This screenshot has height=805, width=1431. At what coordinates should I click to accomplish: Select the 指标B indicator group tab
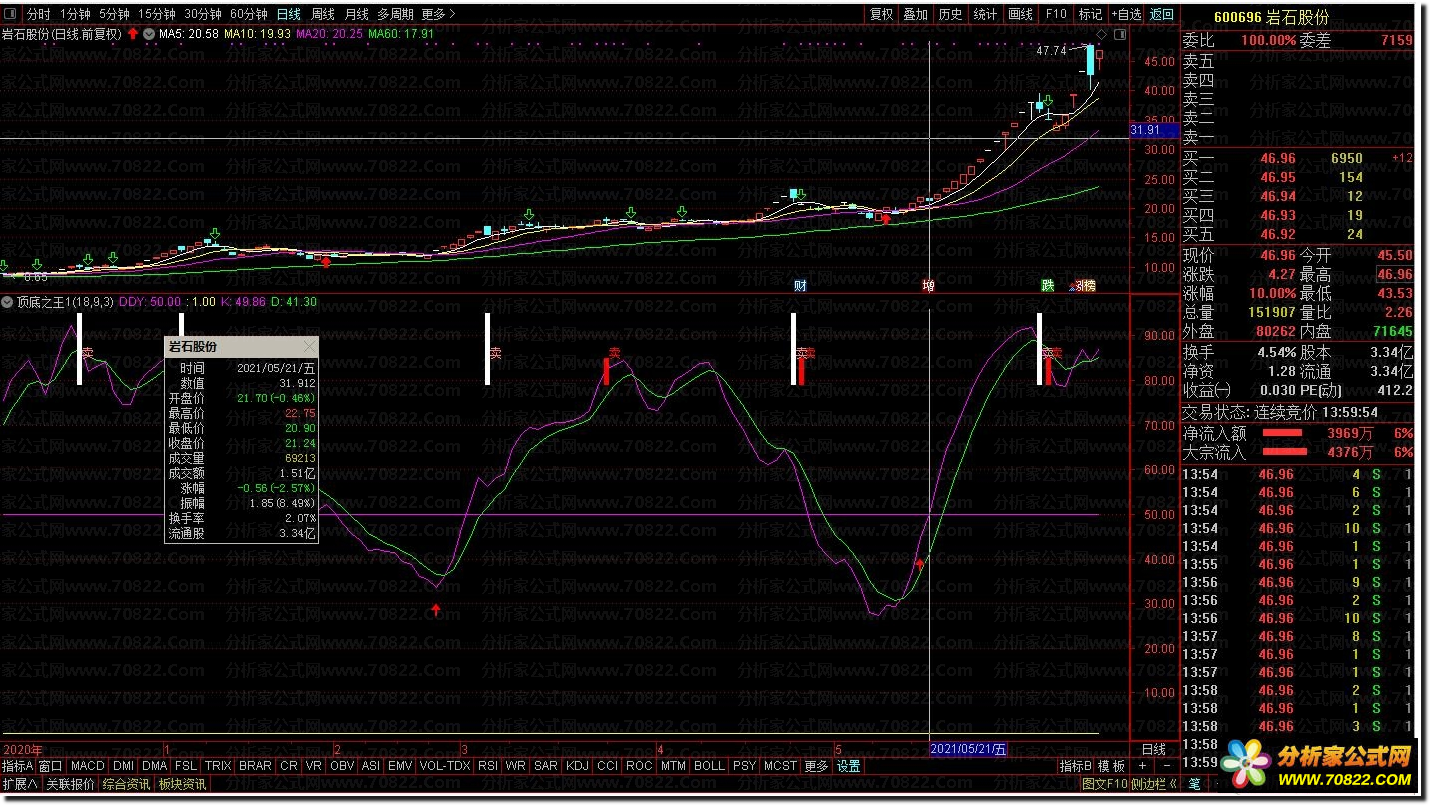(x=1076, y=766)
